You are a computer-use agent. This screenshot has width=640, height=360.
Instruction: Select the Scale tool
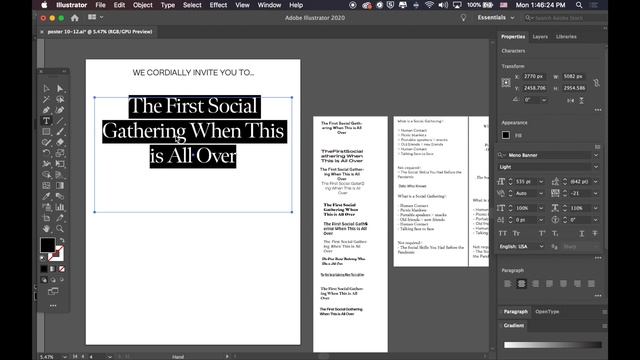pyautogui.click(x=60, y=153)
